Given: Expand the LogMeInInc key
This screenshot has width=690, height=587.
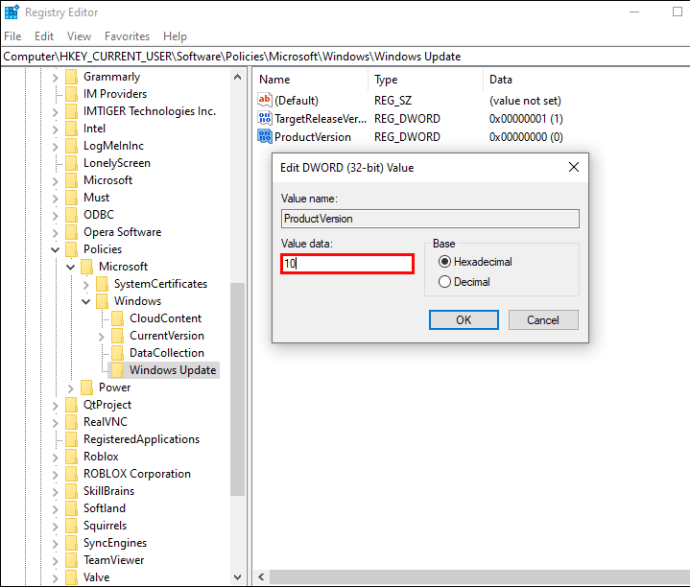Looking at the screenshot, I should (55, 146).
